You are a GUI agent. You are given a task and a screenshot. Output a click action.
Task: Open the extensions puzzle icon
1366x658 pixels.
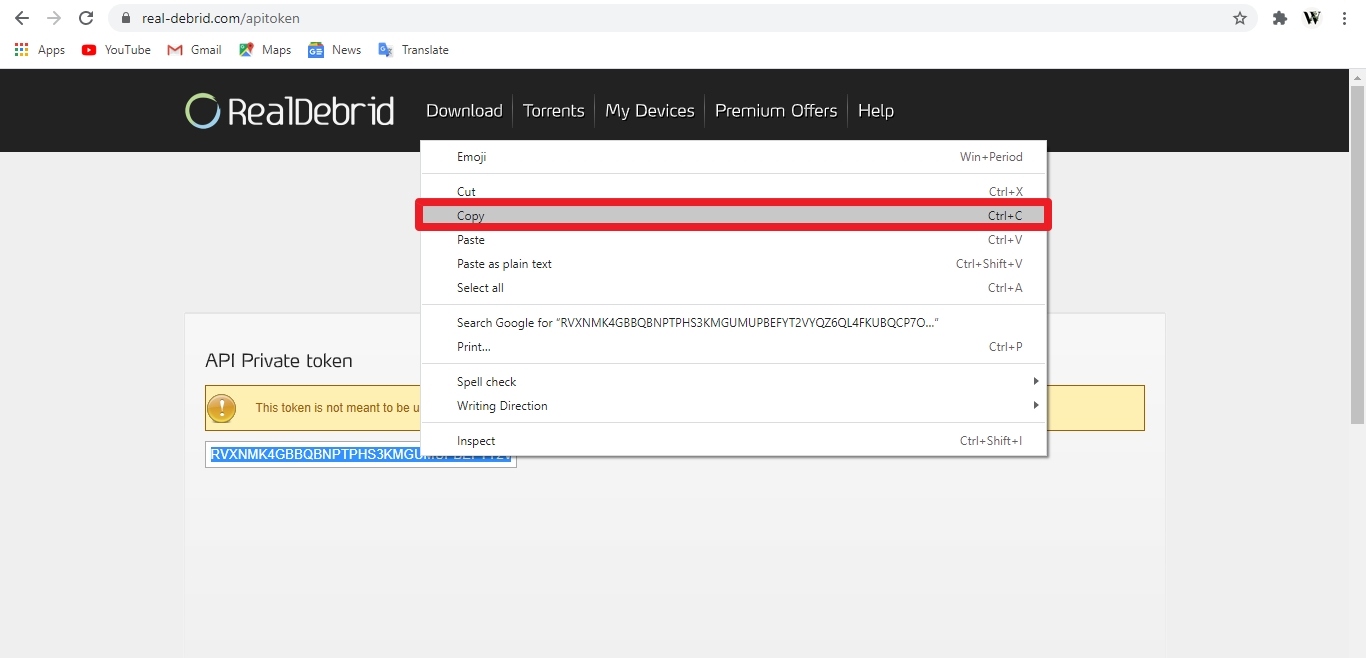[x=1279, y=18]
